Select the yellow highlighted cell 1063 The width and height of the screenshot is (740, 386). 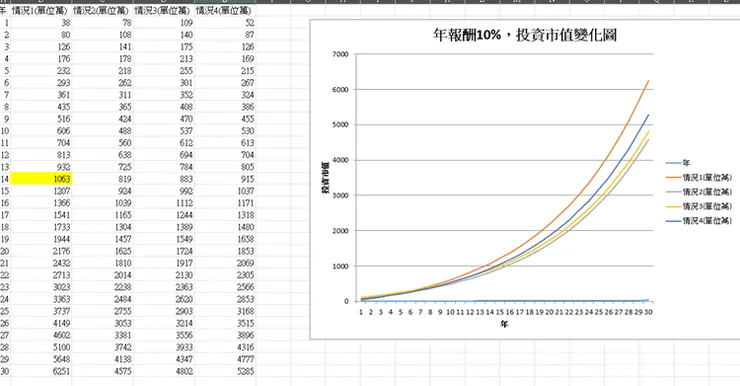tap(41, 179)
